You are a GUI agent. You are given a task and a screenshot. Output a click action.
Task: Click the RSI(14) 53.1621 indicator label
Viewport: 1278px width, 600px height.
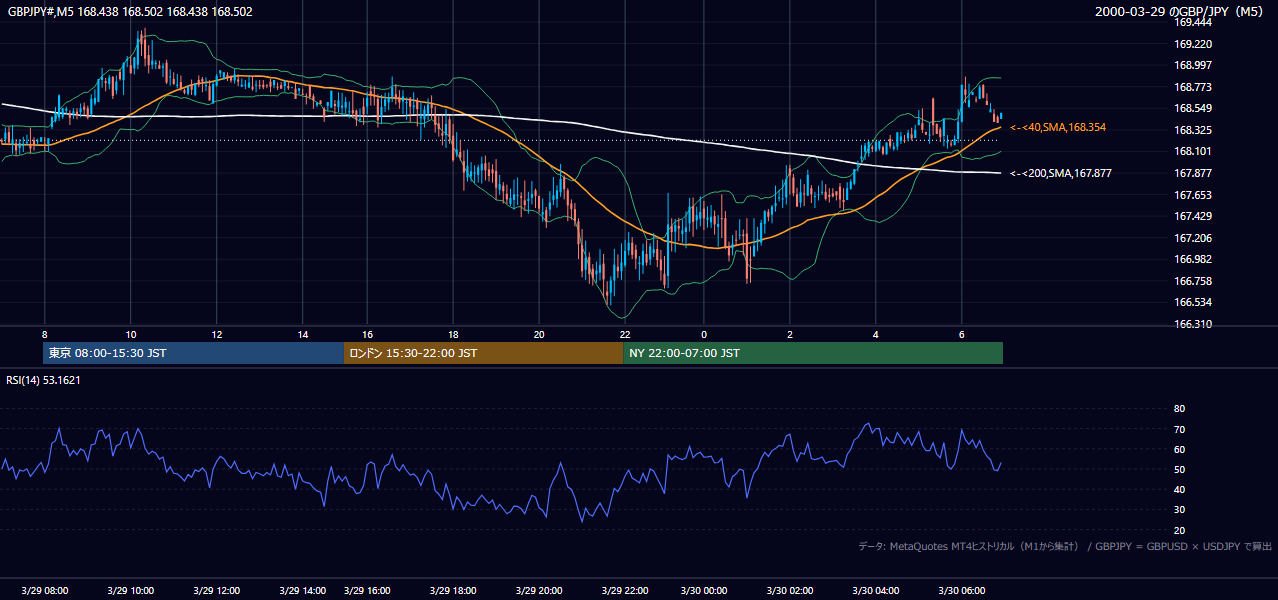click(43, 380)
